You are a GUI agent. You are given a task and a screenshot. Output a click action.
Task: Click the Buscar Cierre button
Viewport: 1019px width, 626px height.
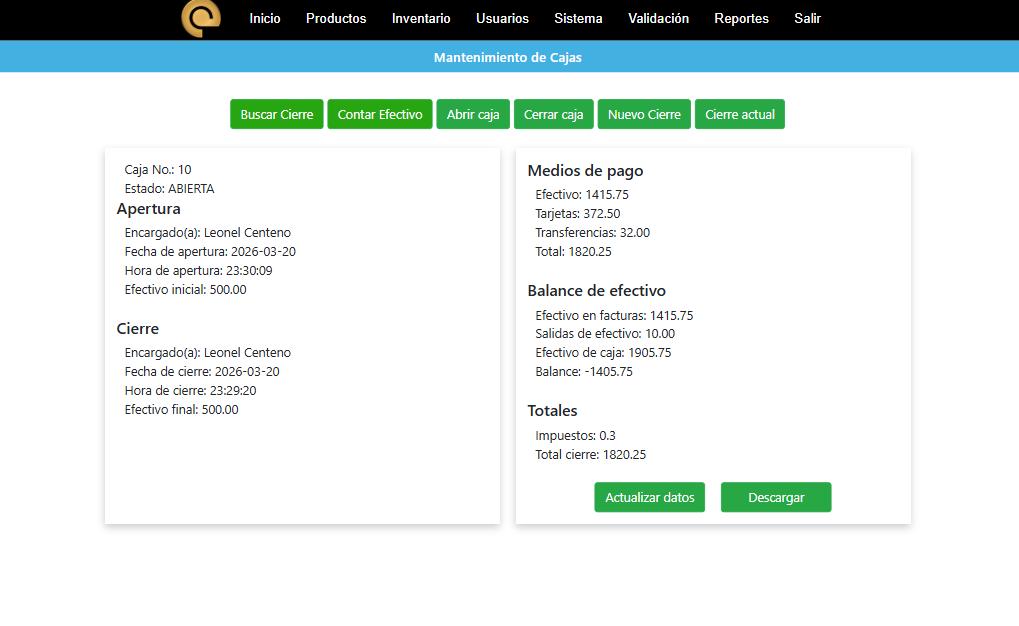[277, 114]
